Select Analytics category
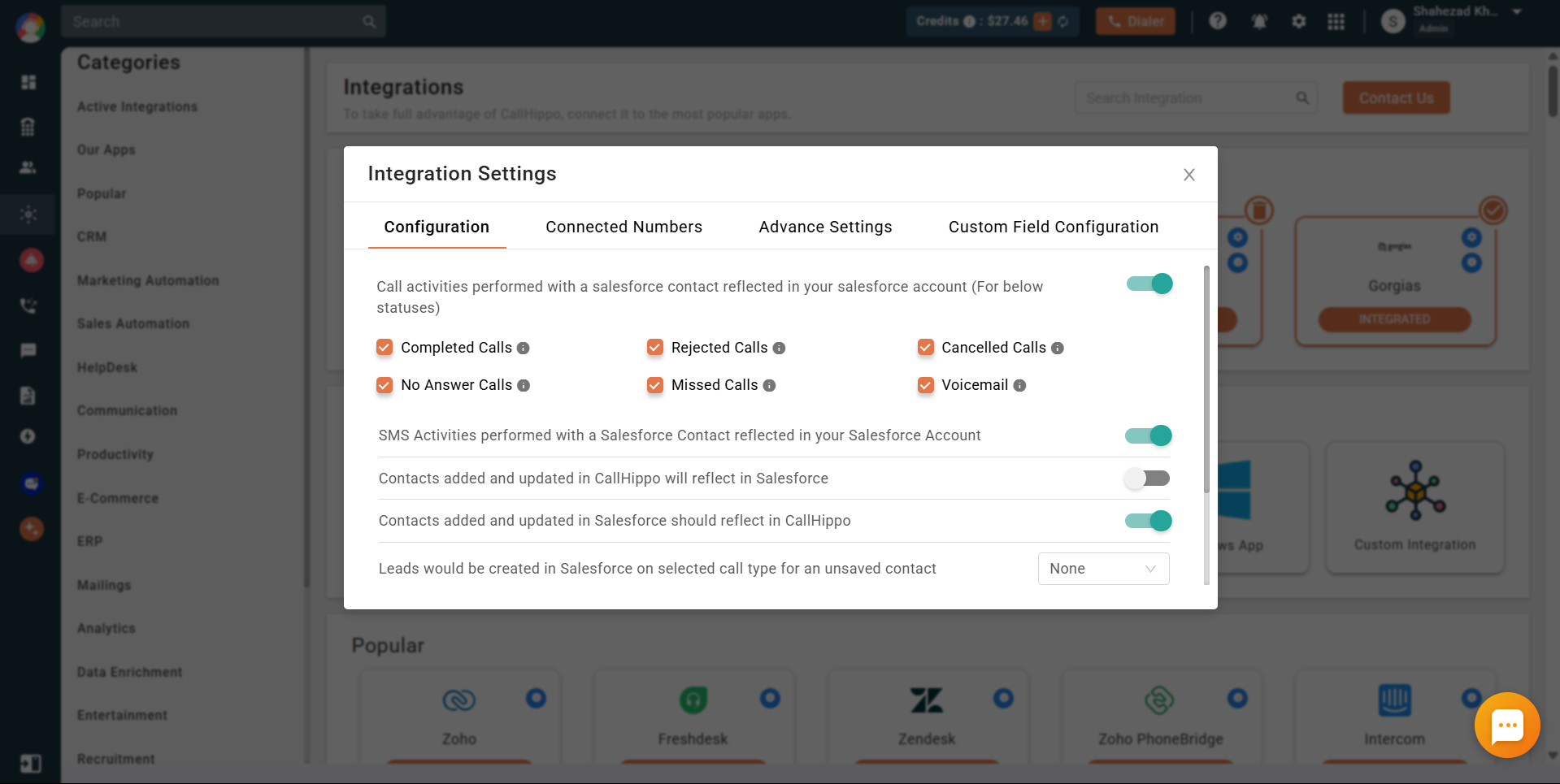 [106, 628]
